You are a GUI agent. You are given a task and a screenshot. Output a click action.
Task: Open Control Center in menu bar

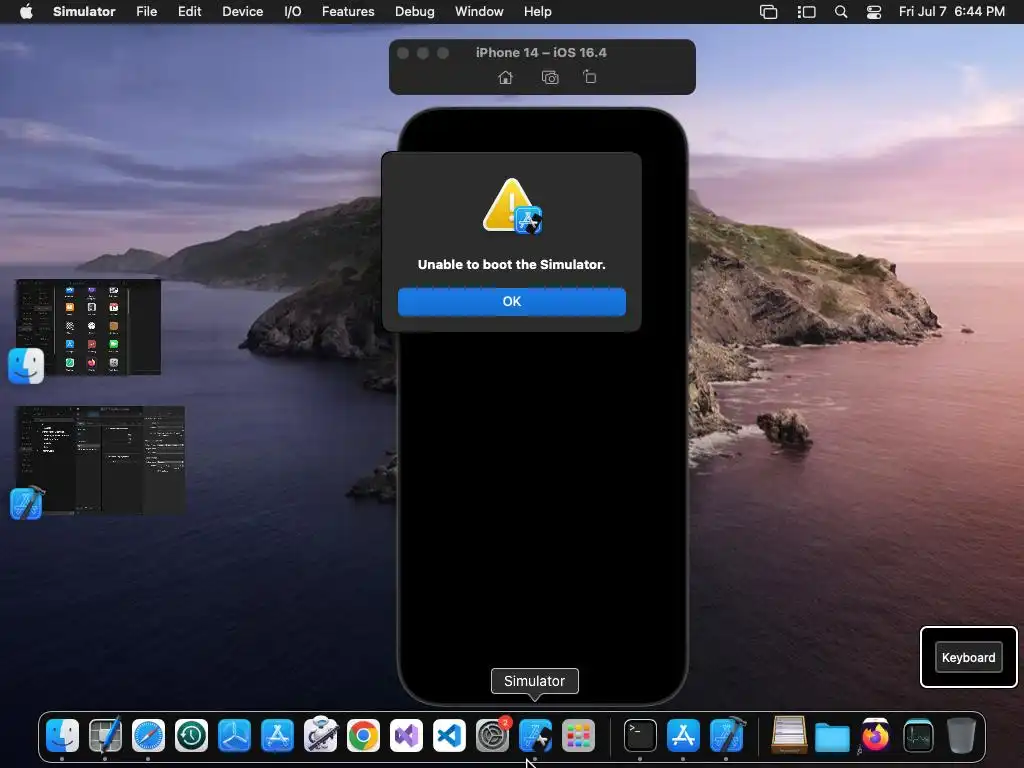click(x=874, y=12)
